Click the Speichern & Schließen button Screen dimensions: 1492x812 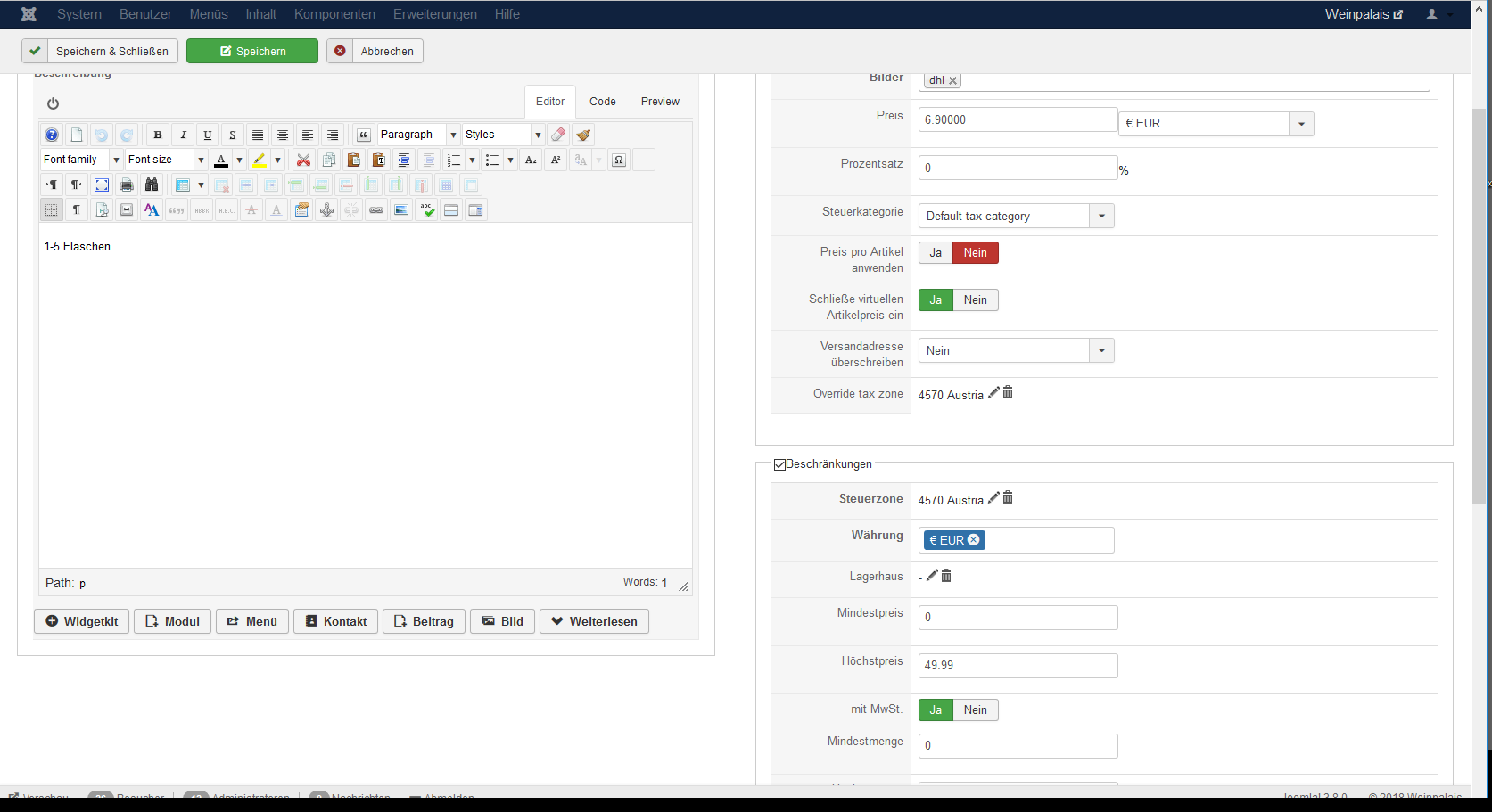coord(100,51)
